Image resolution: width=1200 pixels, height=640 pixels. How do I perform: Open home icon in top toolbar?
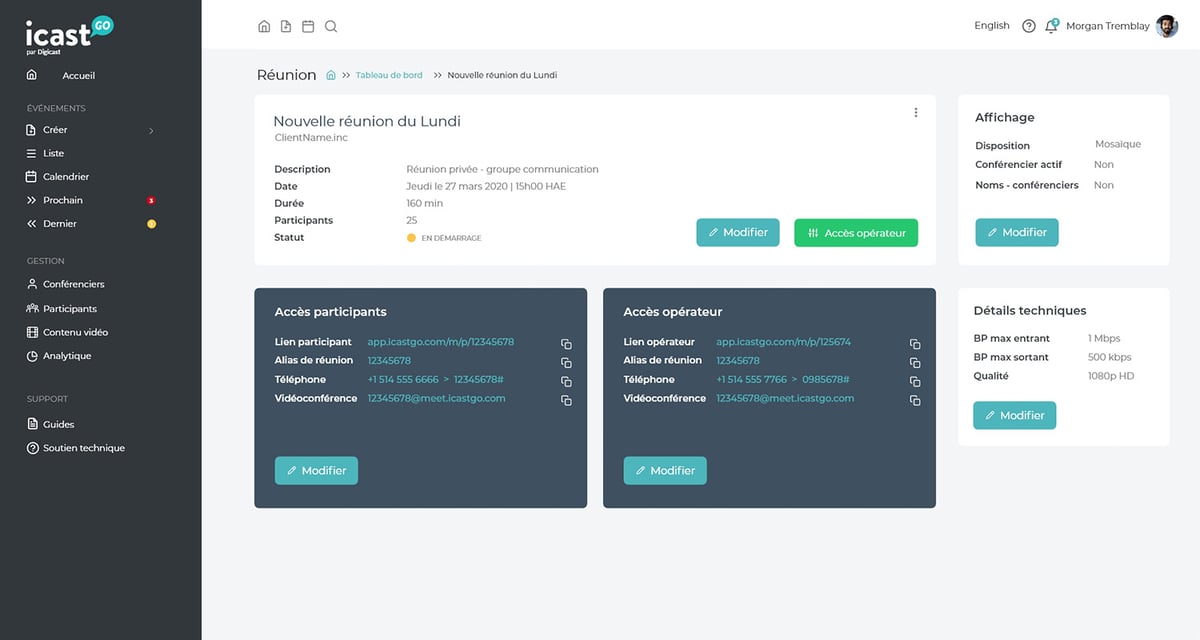264,26
